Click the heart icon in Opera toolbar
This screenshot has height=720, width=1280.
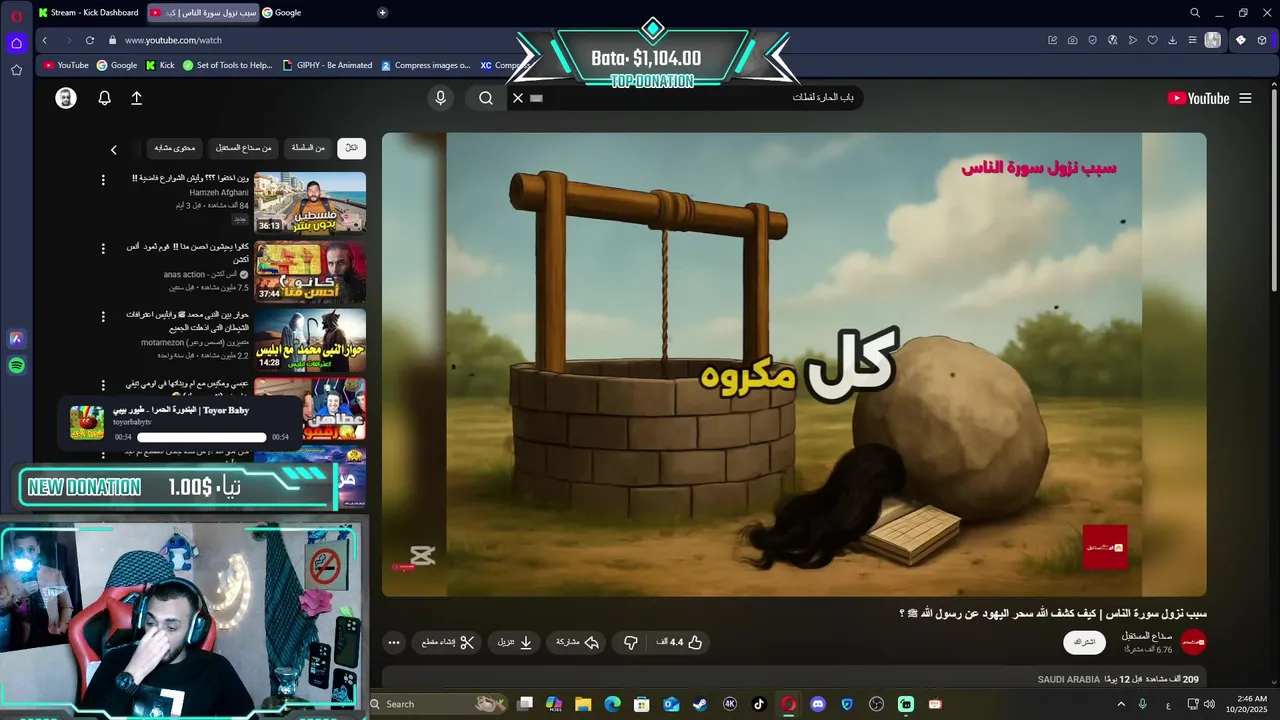point(1152,40)
